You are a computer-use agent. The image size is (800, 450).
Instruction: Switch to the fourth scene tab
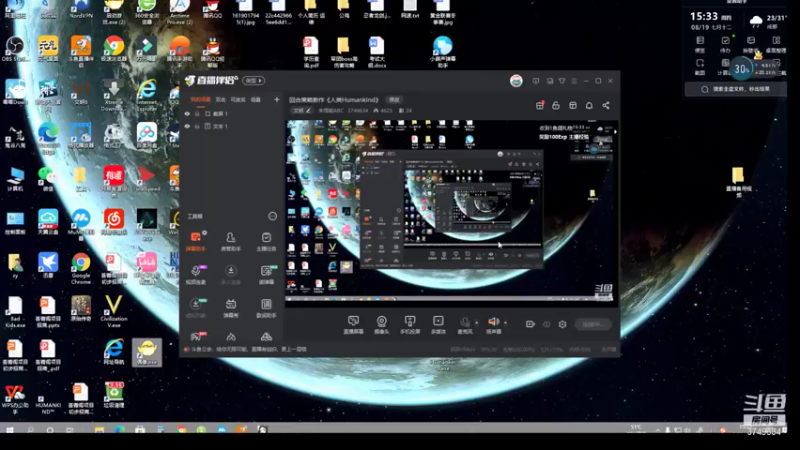coord(256,99)
